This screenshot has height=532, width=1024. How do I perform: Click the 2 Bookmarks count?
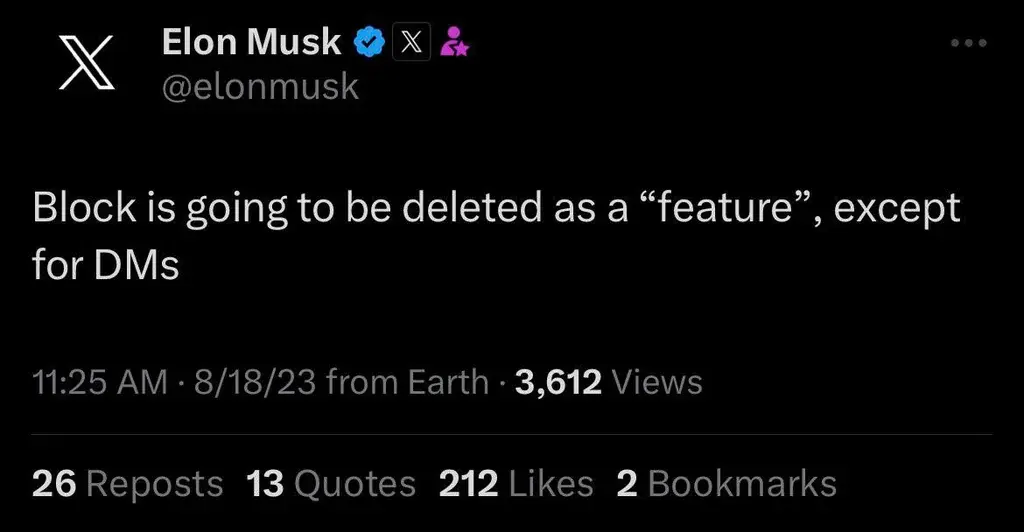click(726, 484)
